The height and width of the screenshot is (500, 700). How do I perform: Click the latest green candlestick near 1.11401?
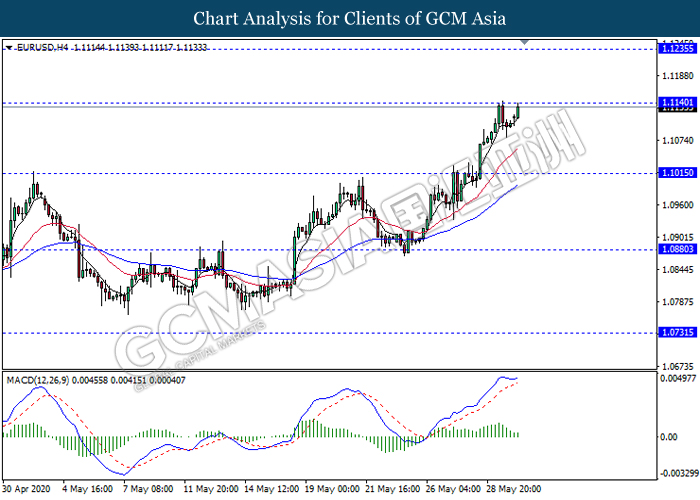click(518, 110)
